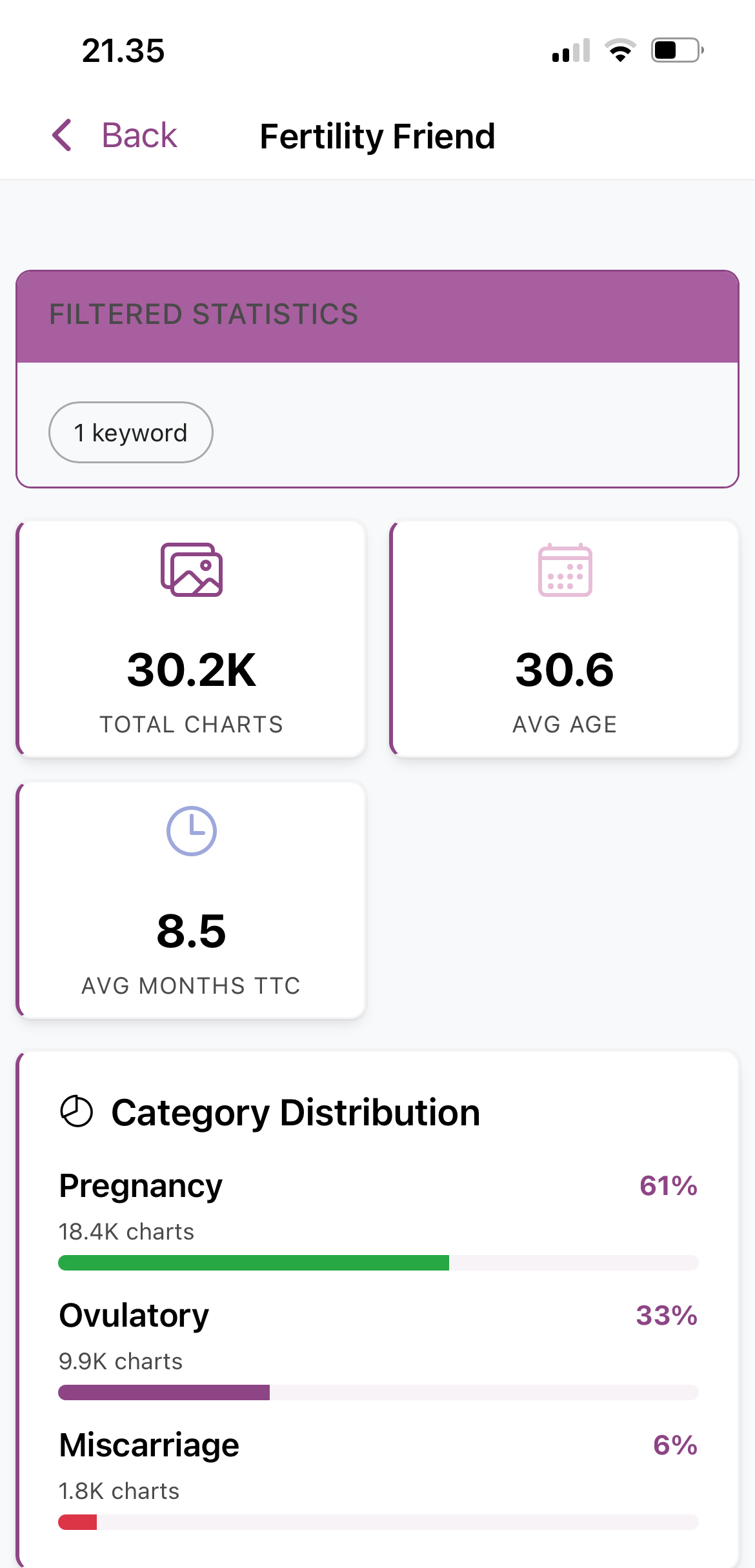Screen dimensions: 755x1568
Task: Tap the back chevron arrow icon
Action: pos(62,136)
